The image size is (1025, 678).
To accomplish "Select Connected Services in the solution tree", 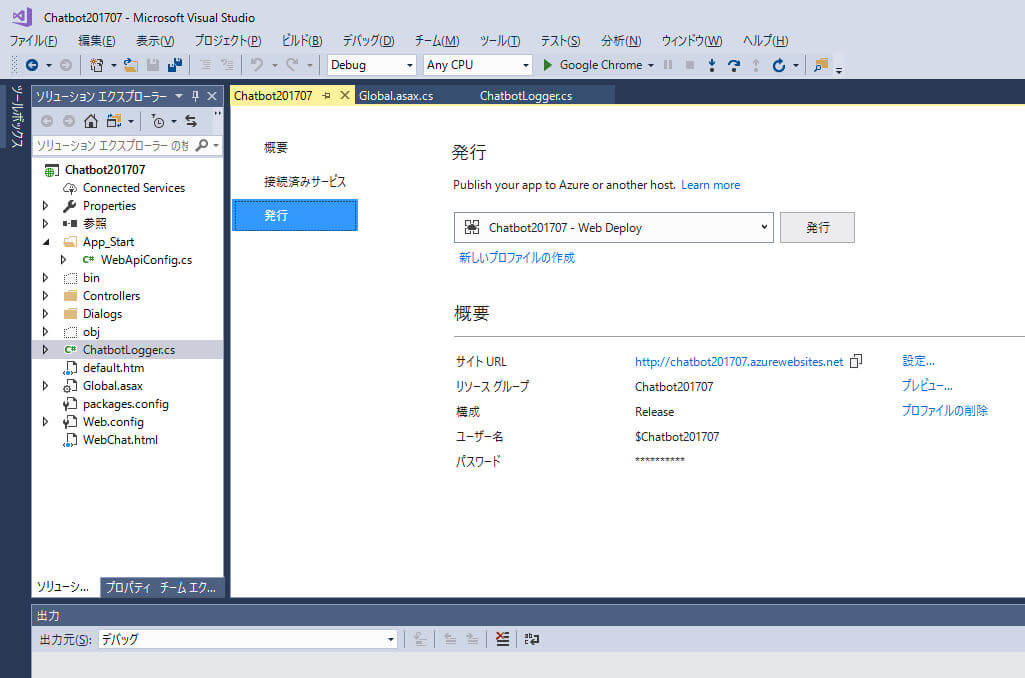I will coord(134,188).
